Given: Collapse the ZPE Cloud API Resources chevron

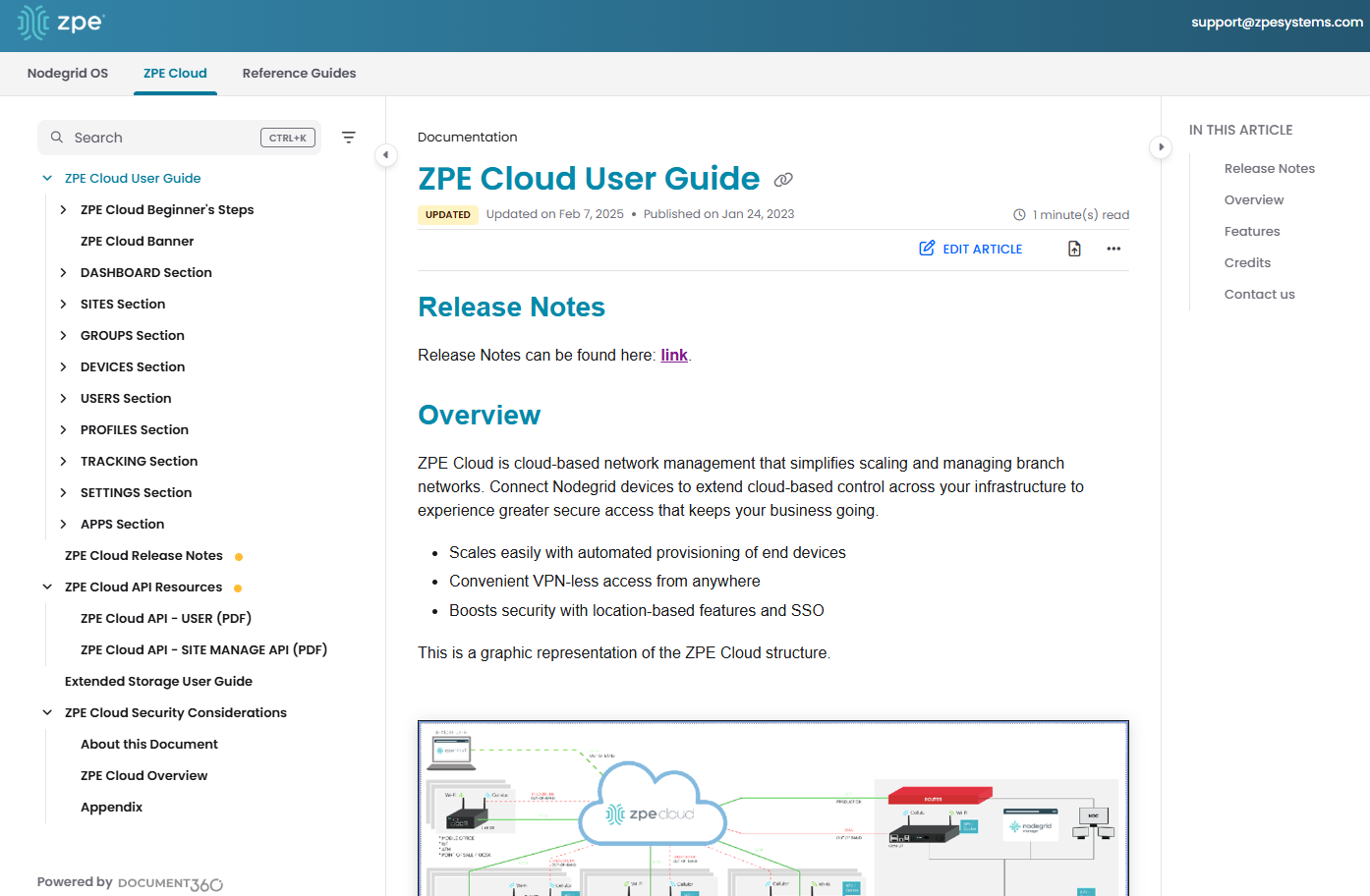Looking at the screenshot, I should pos(47,587).
